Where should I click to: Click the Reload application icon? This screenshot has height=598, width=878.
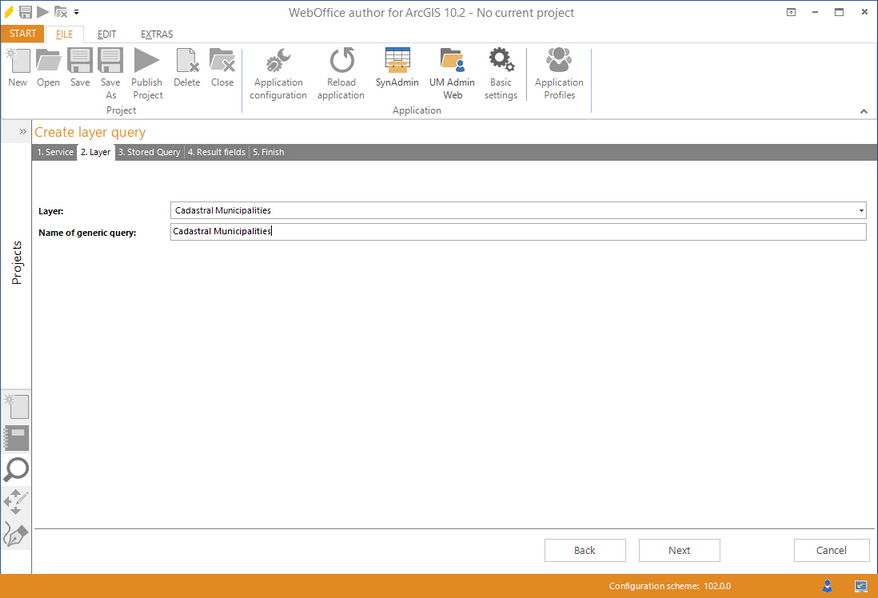pos(340,73)
